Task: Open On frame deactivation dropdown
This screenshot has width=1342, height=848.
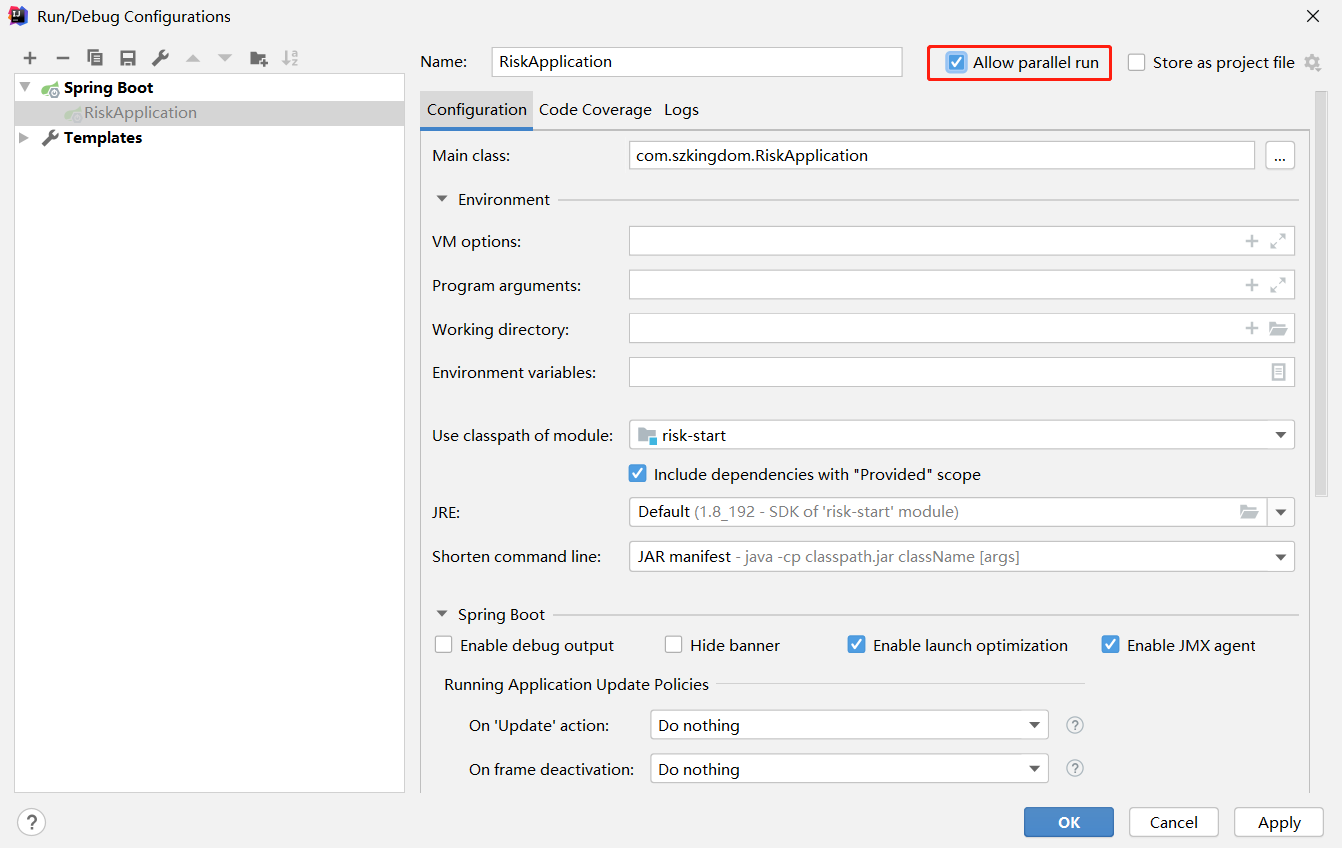Action: [x=849, y=769]
